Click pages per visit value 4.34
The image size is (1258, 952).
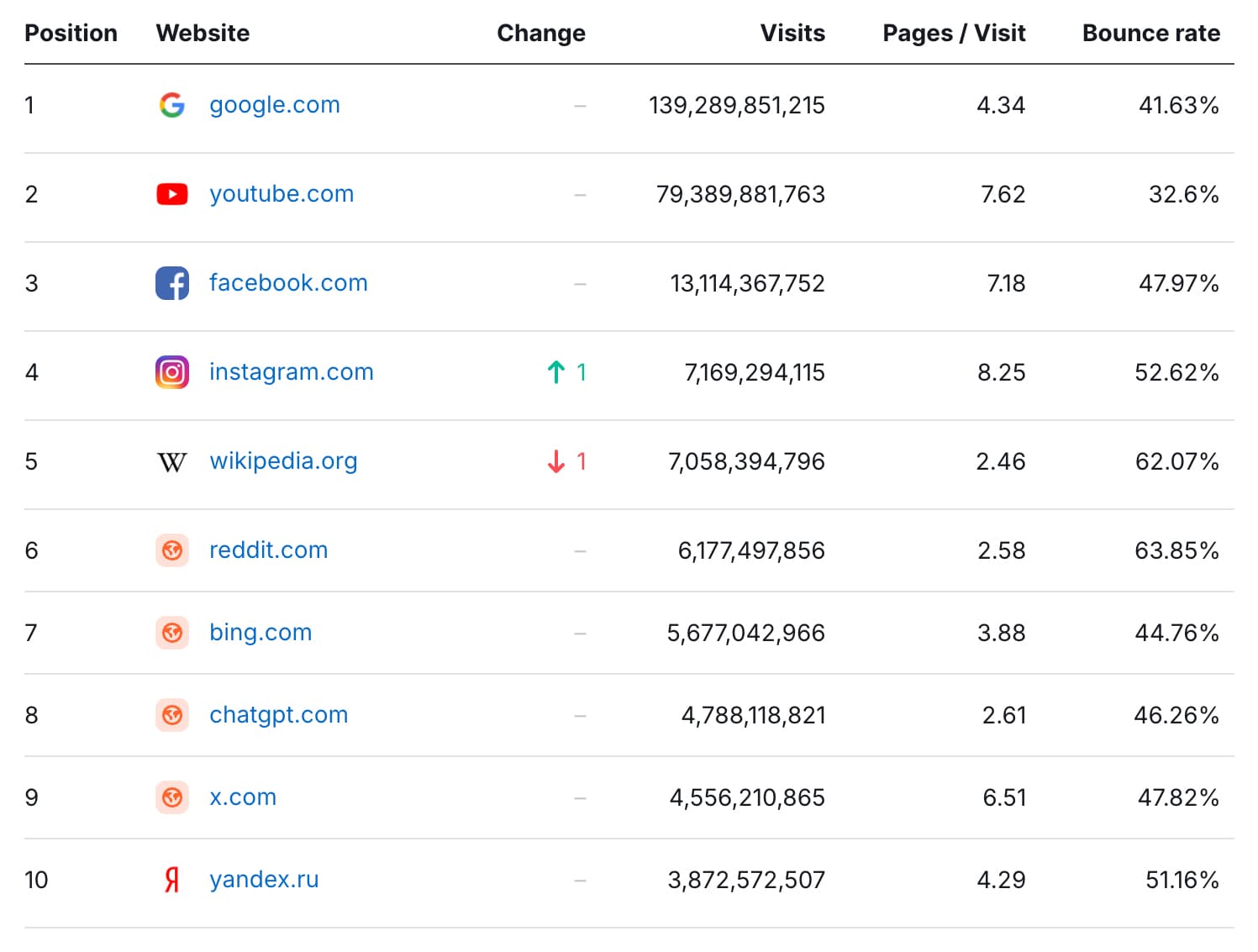coord(1001,105)
